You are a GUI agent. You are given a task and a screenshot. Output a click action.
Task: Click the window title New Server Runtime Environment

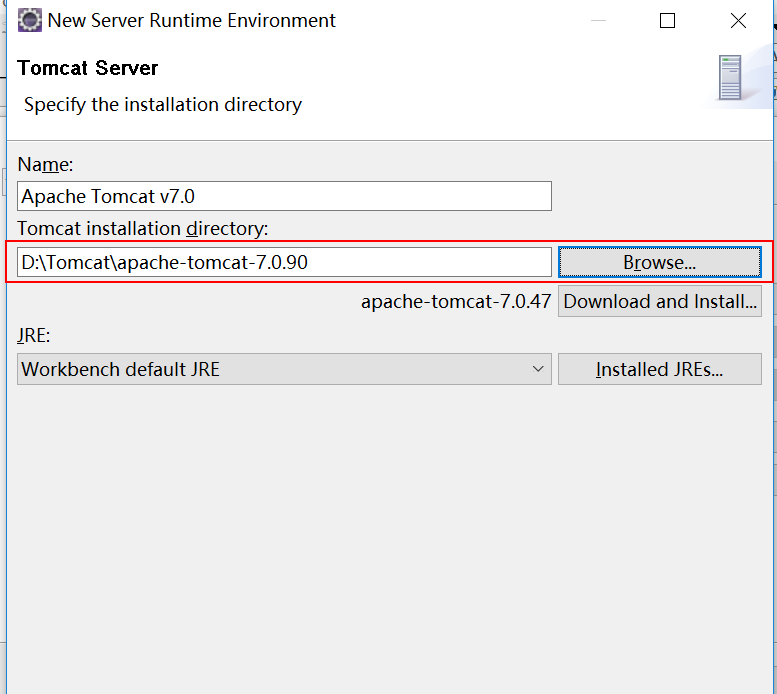pos(192,20)
